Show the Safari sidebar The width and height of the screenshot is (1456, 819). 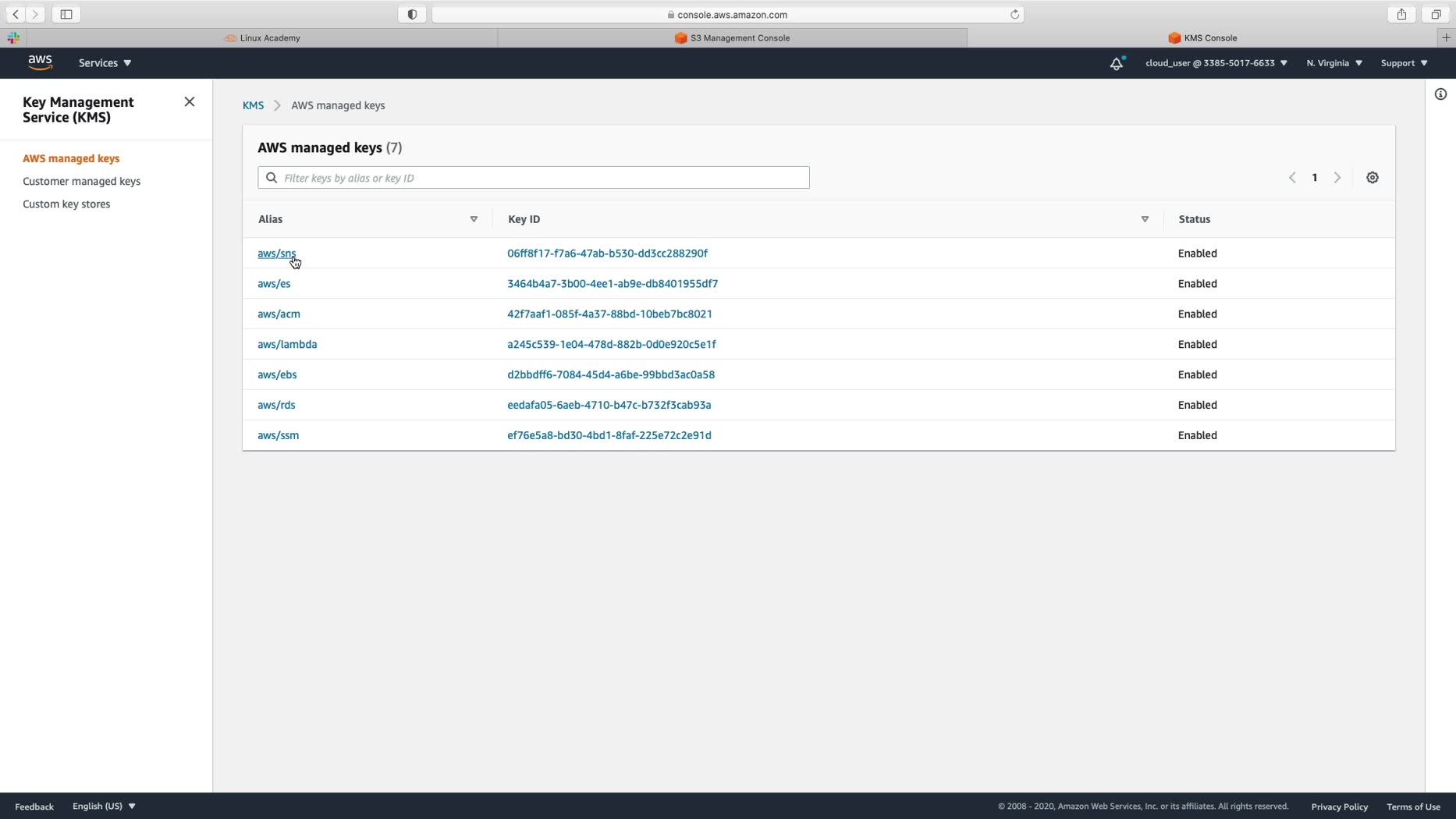[x=66, y=14]
